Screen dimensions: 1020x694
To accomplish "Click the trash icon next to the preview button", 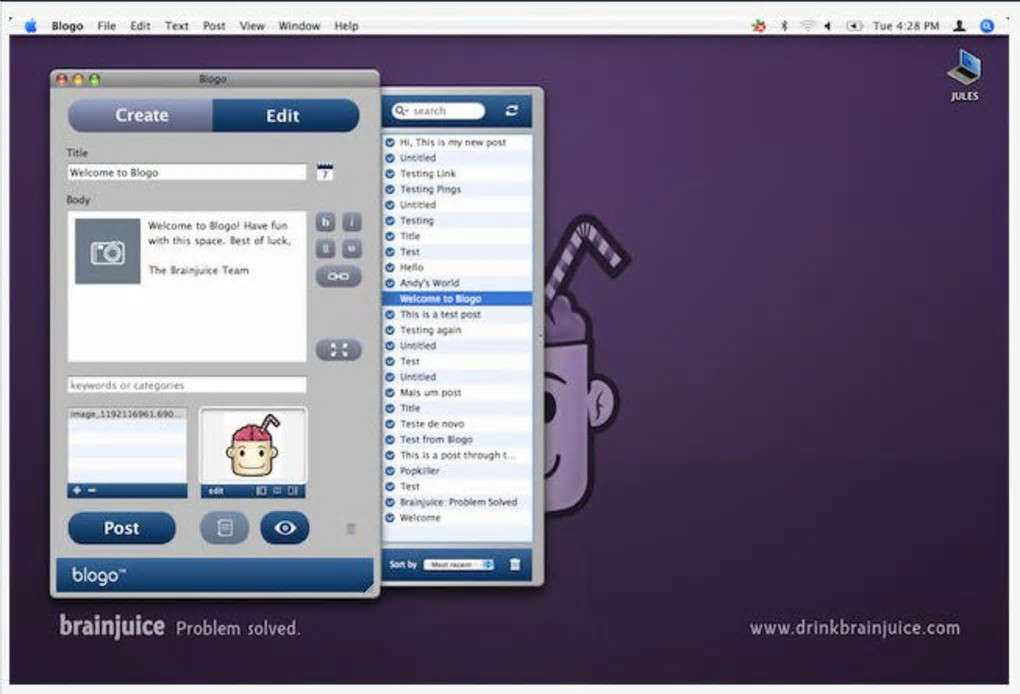I will point(351,529).
